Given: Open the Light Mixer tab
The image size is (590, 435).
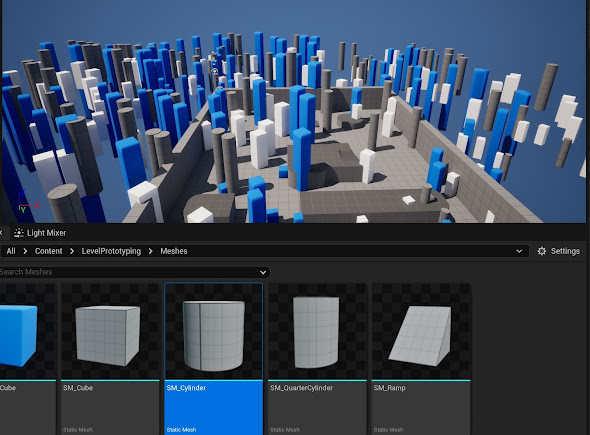Looking at the screenshot, I should tap(40, 233).
